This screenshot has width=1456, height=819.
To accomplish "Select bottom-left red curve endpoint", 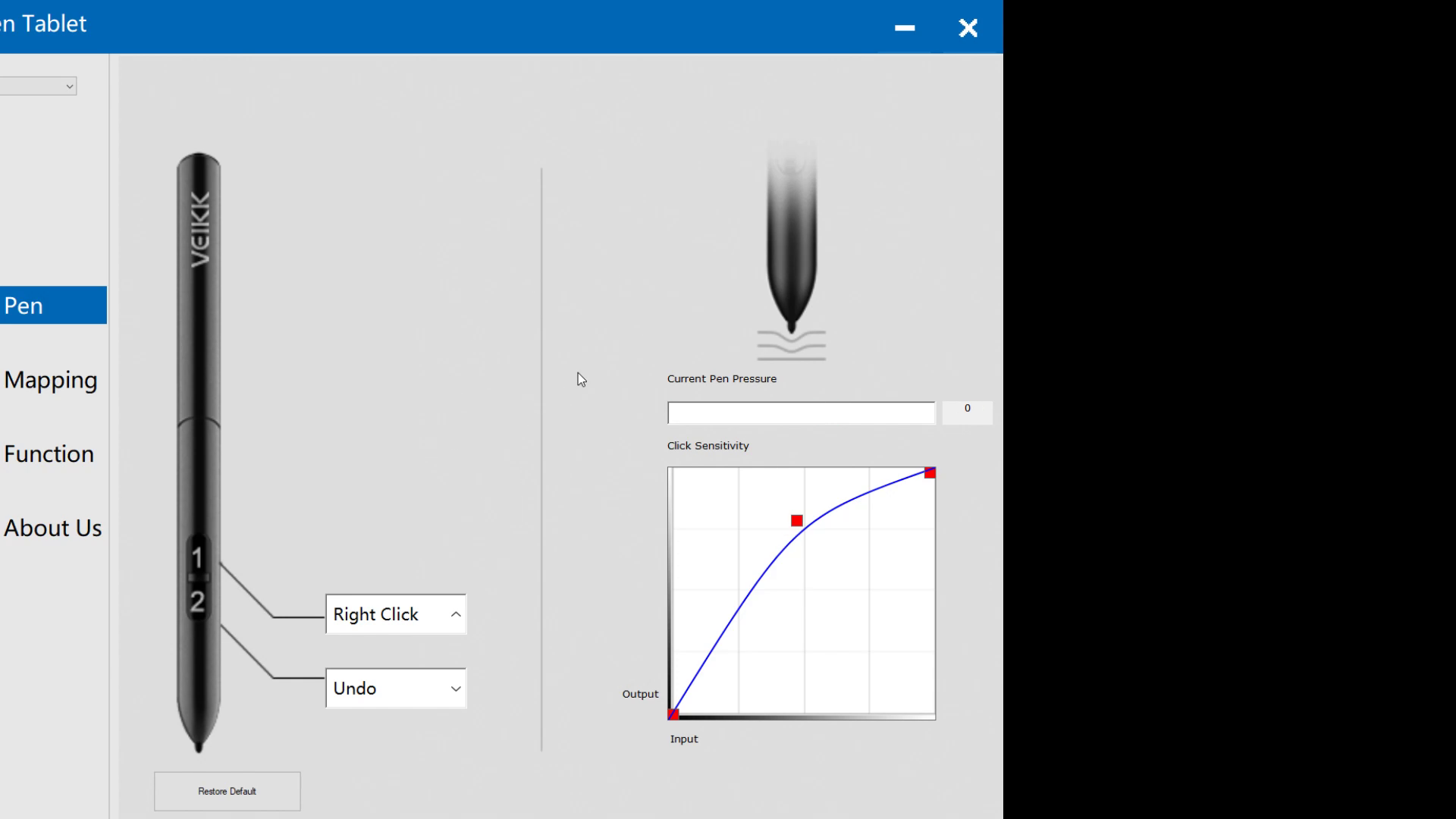I will click(673, 714).
